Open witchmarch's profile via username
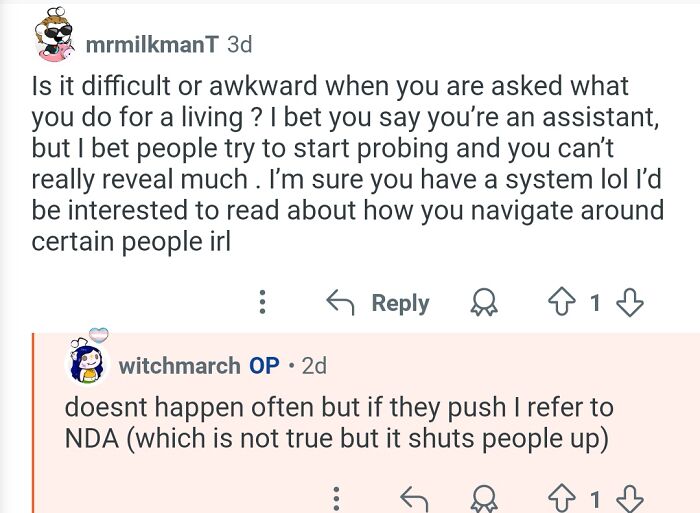The height and width of the screenshot is (513, 700). [x=179, y=366]
